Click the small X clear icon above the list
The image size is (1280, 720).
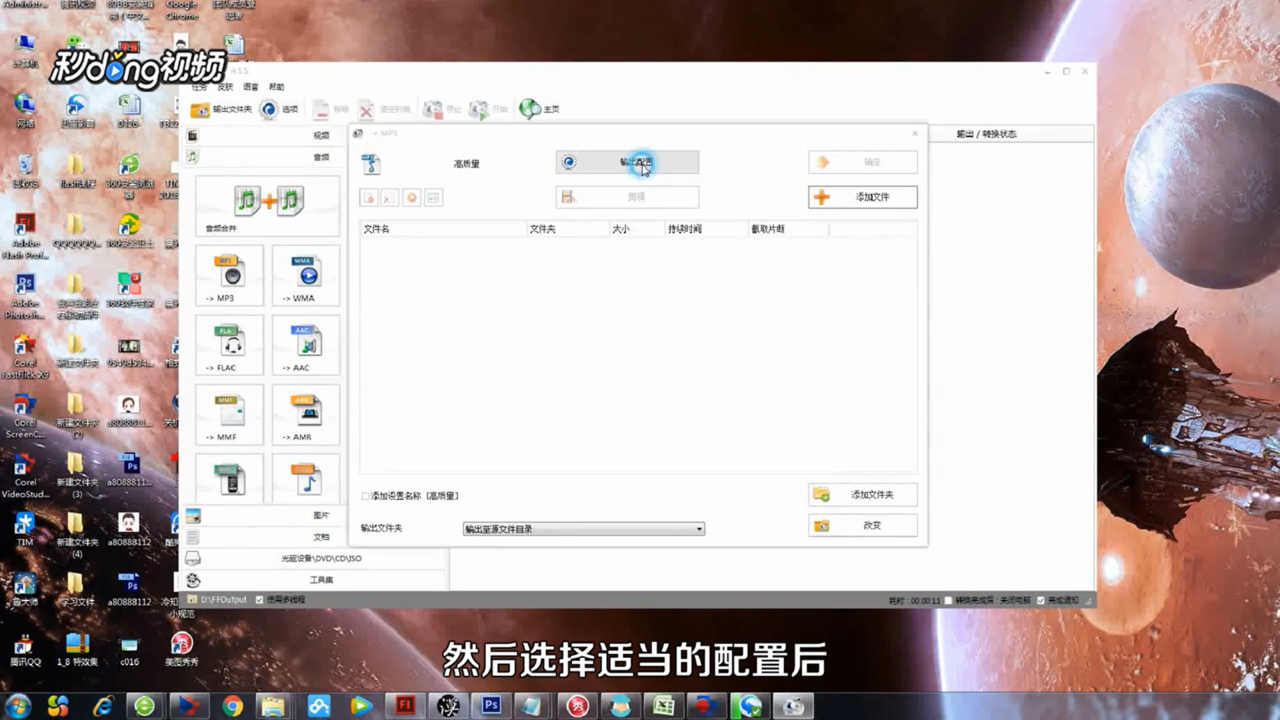click(x=390, y=198)
